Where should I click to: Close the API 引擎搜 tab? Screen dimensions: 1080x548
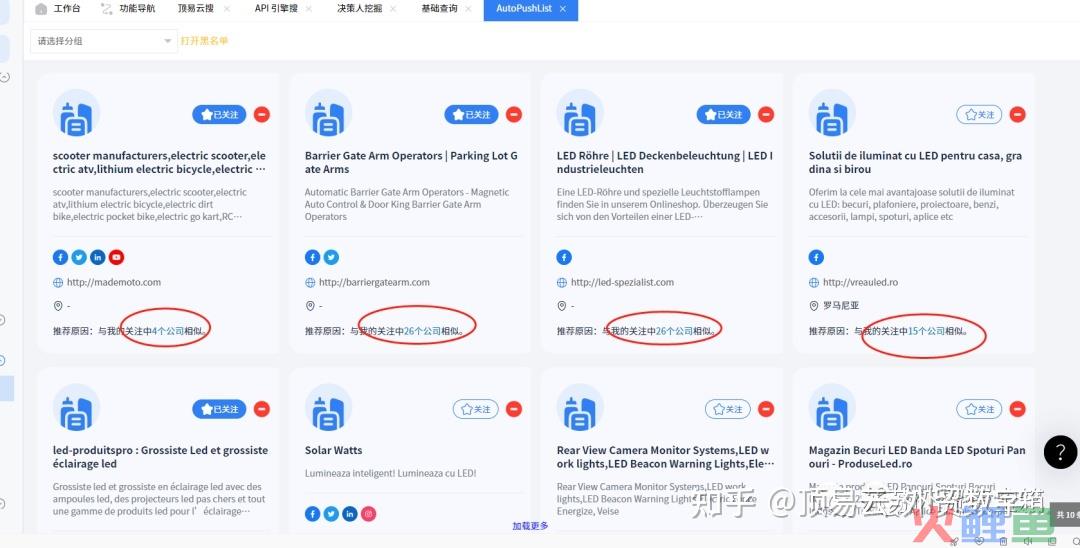pos(309,9)
